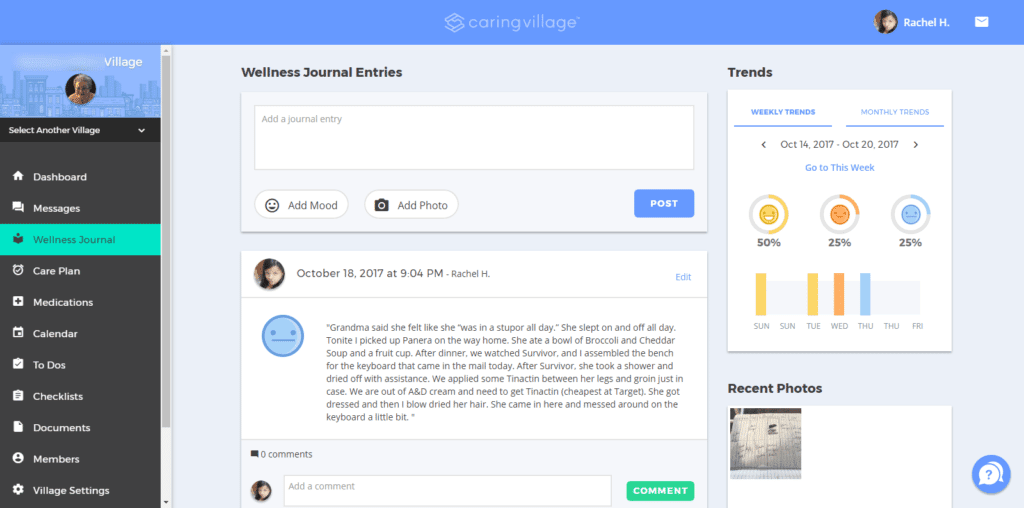Click the caringvillage logo

[511, 22]
